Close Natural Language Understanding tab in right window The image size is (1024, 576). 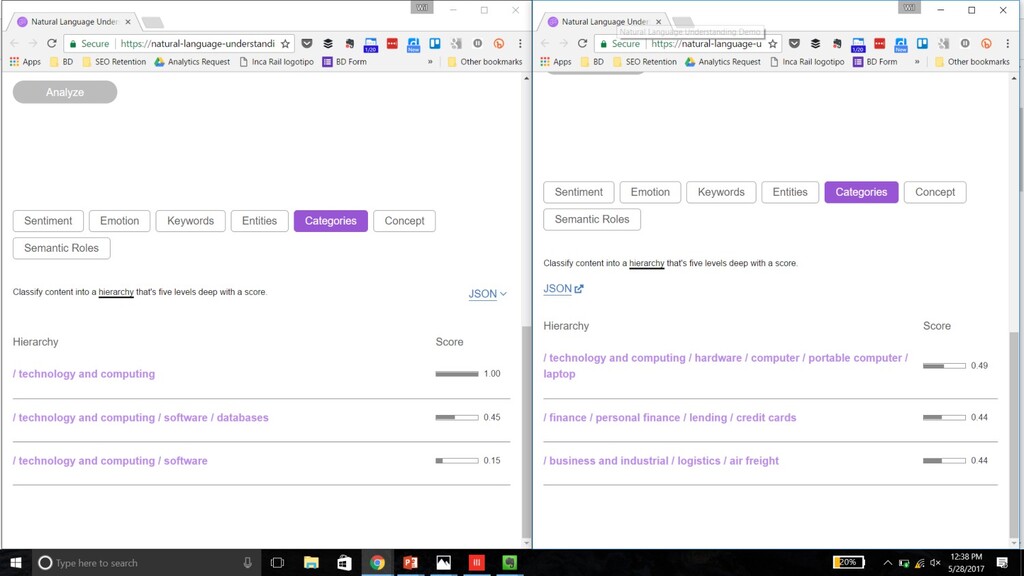[658, 22]
